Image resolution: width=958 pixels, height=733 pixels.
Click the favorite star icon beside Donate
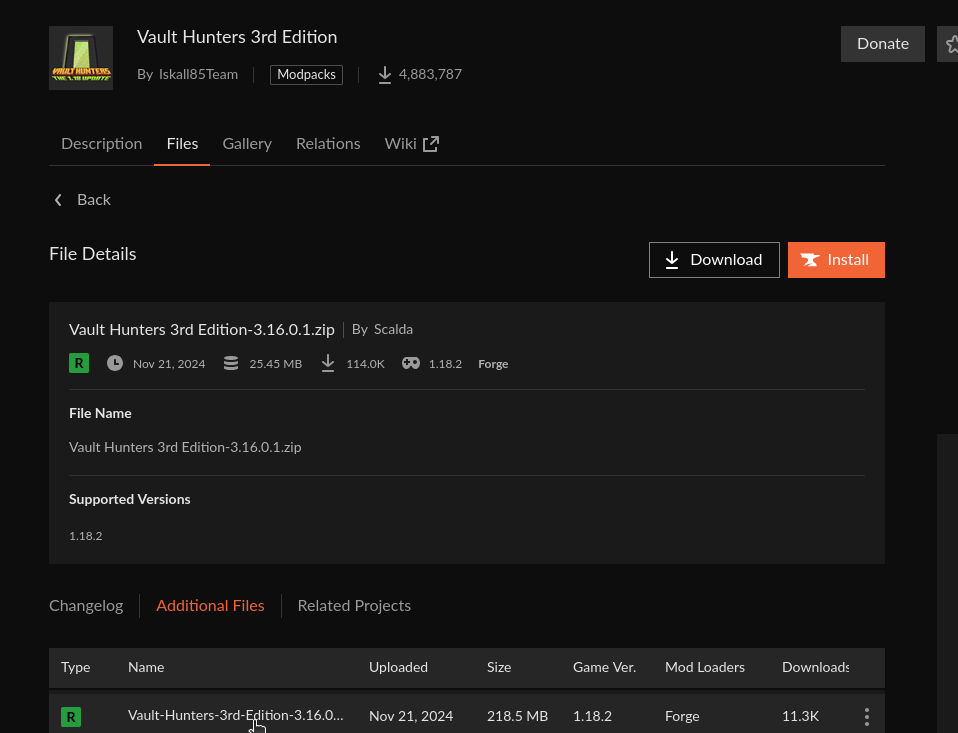949,44
